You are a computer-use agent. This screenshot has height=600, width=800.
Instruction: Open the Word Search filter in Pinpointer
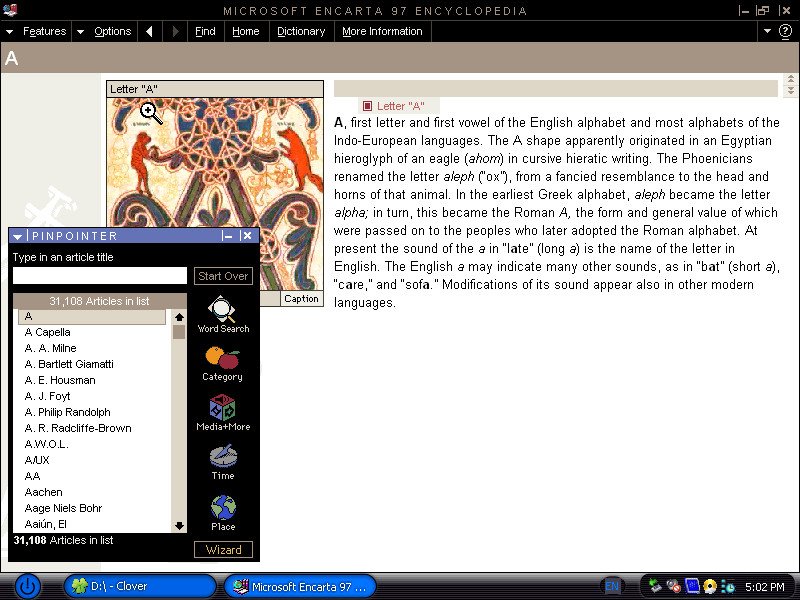[223, 315]
